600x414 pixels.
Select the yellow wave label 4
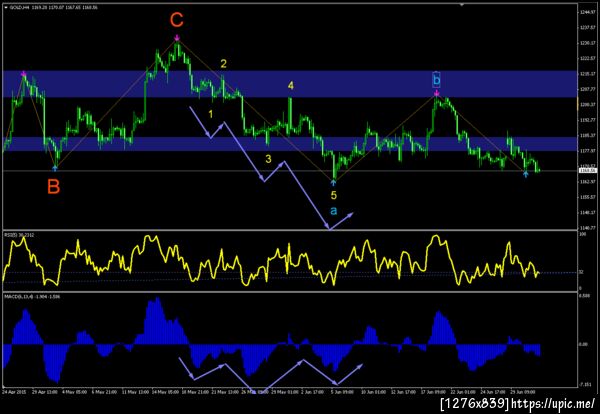(291, 86)
